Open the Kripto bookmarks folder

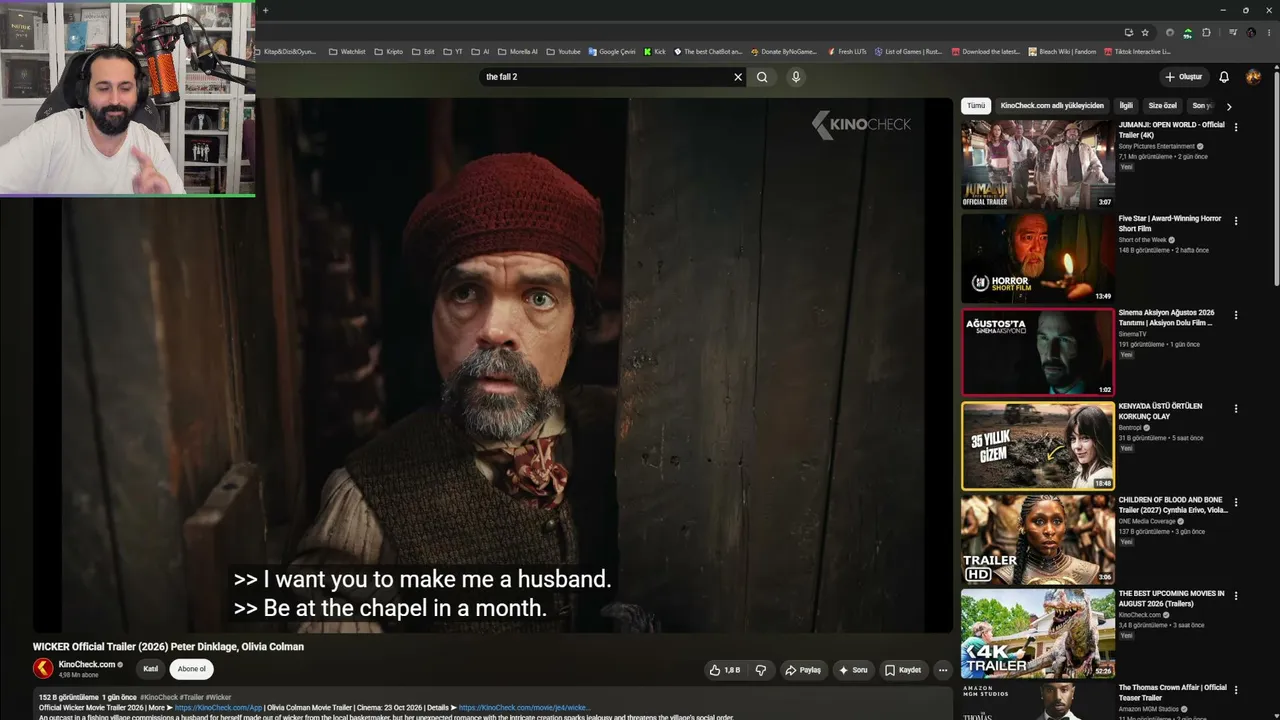[388, 52]
